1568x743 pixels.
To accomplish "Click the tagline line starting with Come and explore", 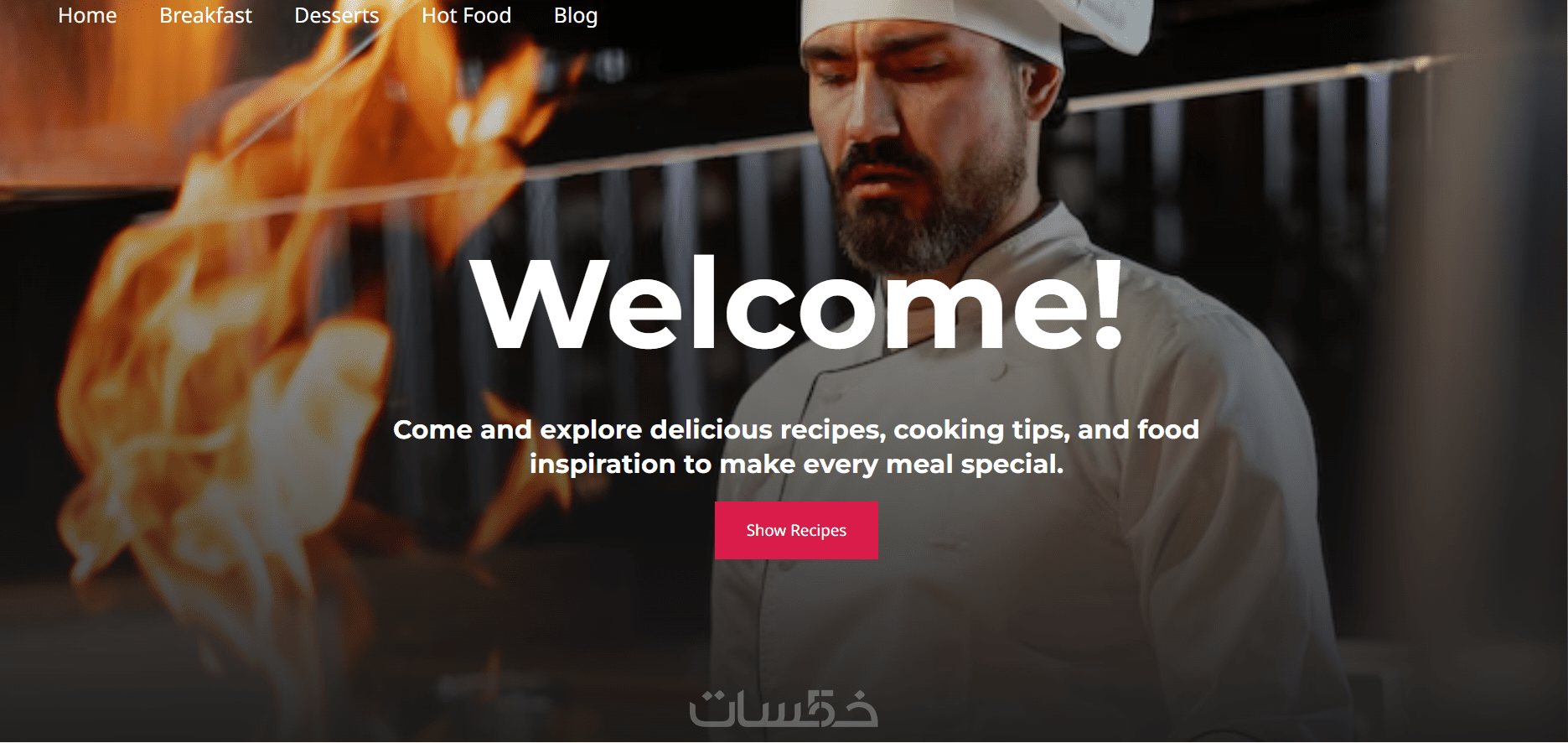I will pyautogui.click(x=796, y=429).
